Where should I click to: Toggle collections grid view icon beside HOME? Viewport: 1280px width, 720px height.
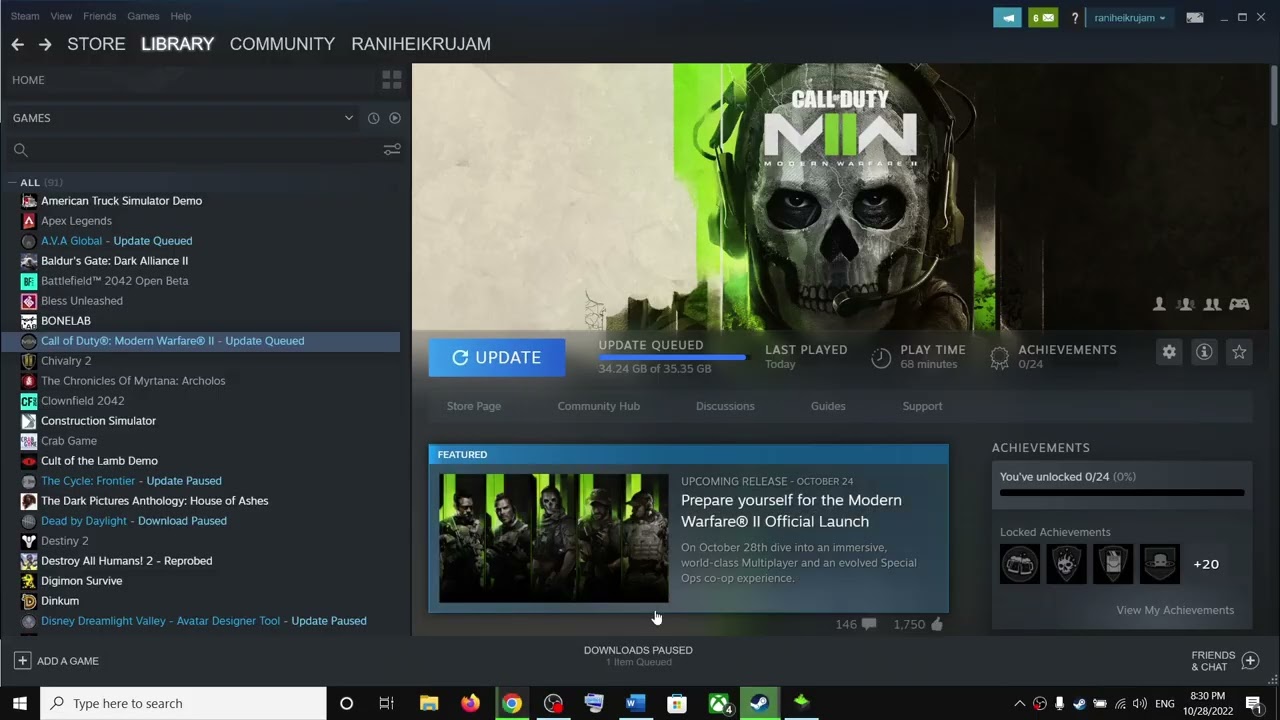tap(392, 80)
